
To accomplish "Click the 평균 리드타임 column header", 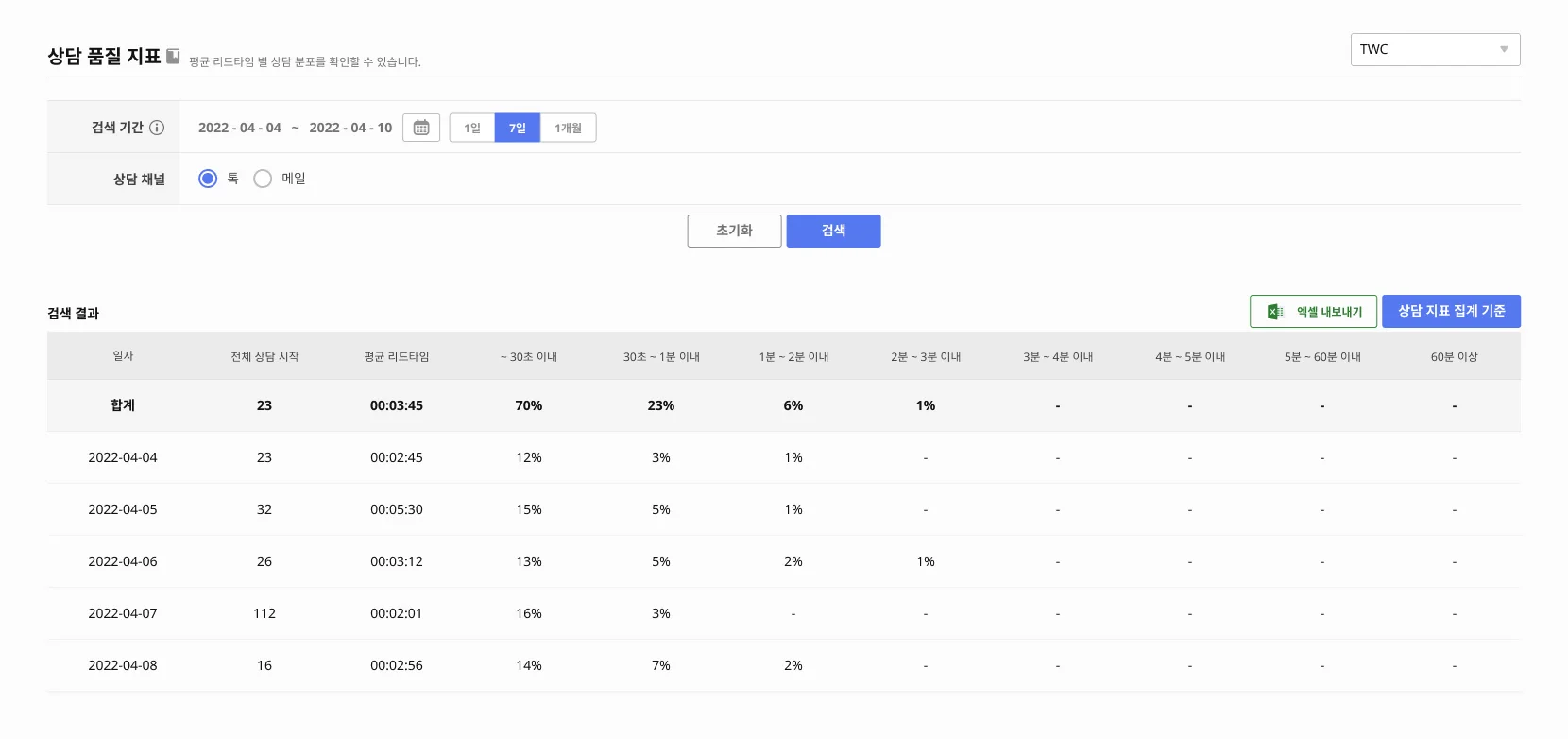I will [x=397, y=356].
